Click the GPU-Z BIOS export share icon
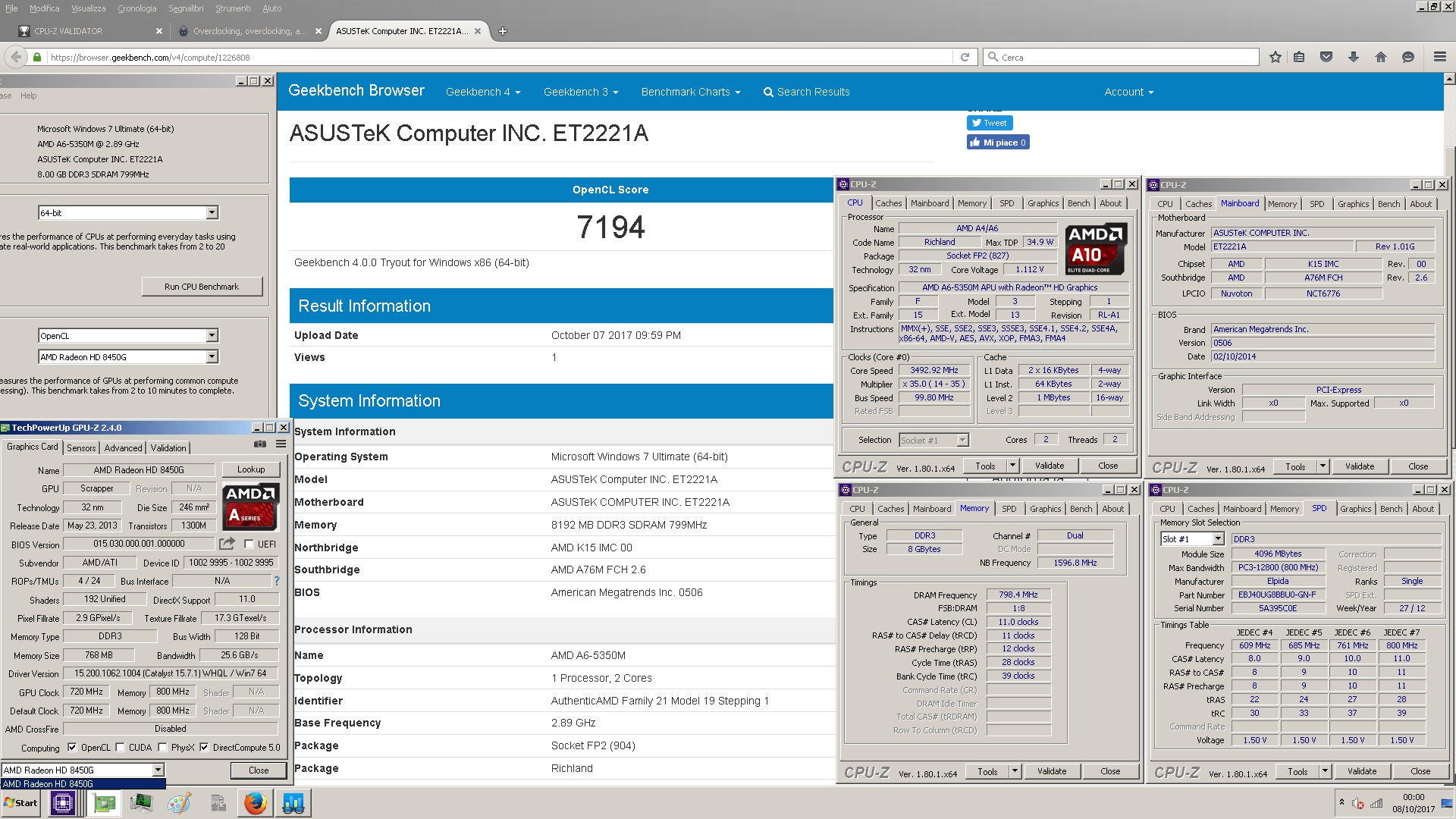 click(x=227, y=544)
